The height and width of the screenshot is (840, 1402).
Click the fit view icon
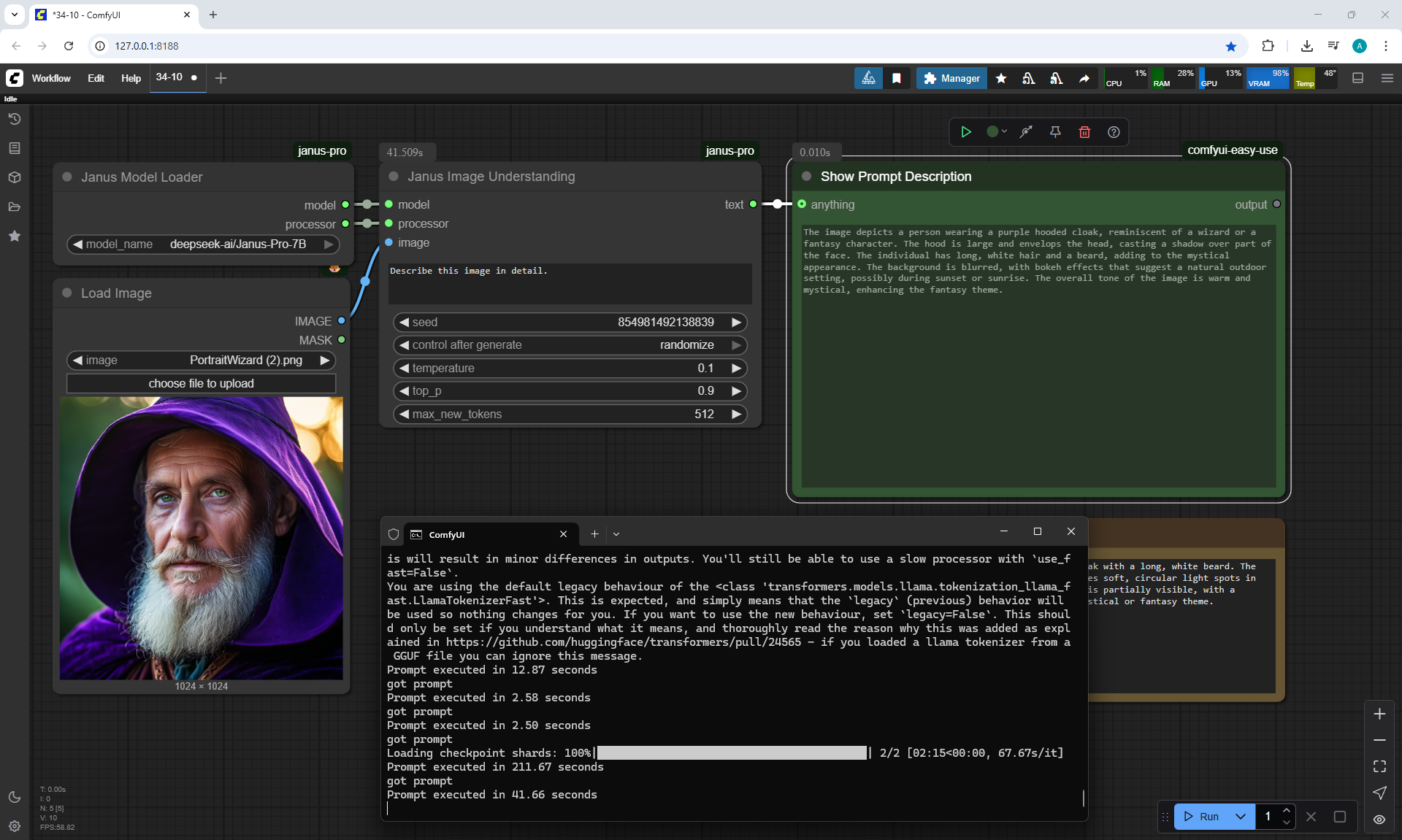[1379, 766]
